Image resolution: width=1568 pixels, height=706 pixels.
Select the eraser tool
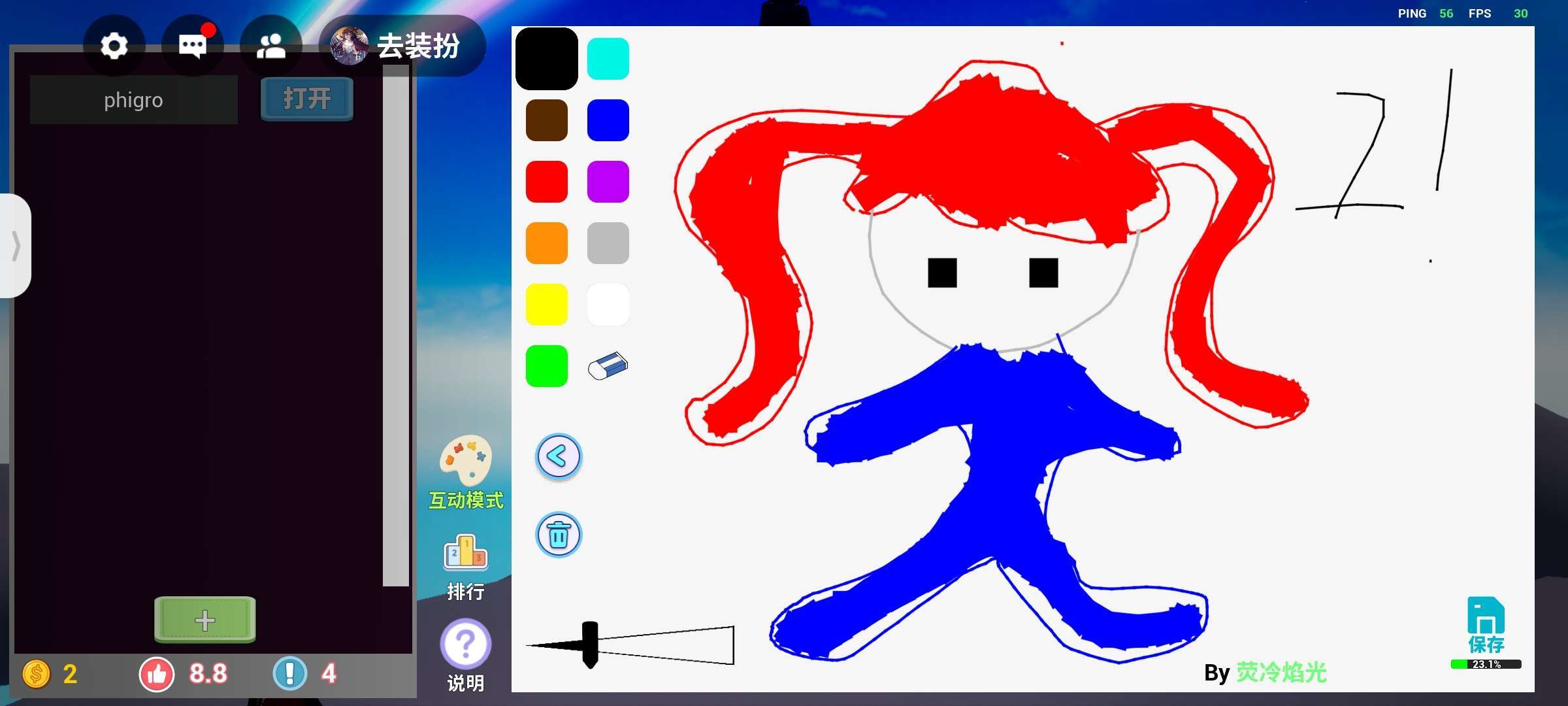click(x=608, y=366)
